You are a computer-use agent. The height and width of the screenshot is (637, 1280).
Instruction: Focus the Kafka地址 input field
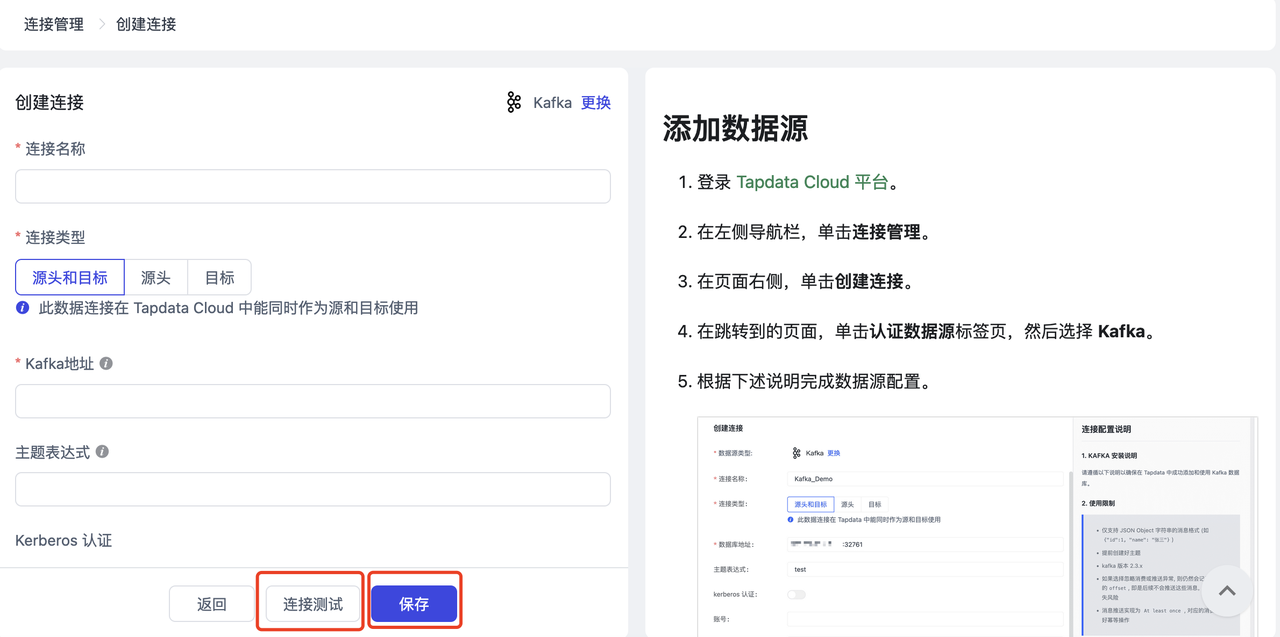[x=313, y=401]
